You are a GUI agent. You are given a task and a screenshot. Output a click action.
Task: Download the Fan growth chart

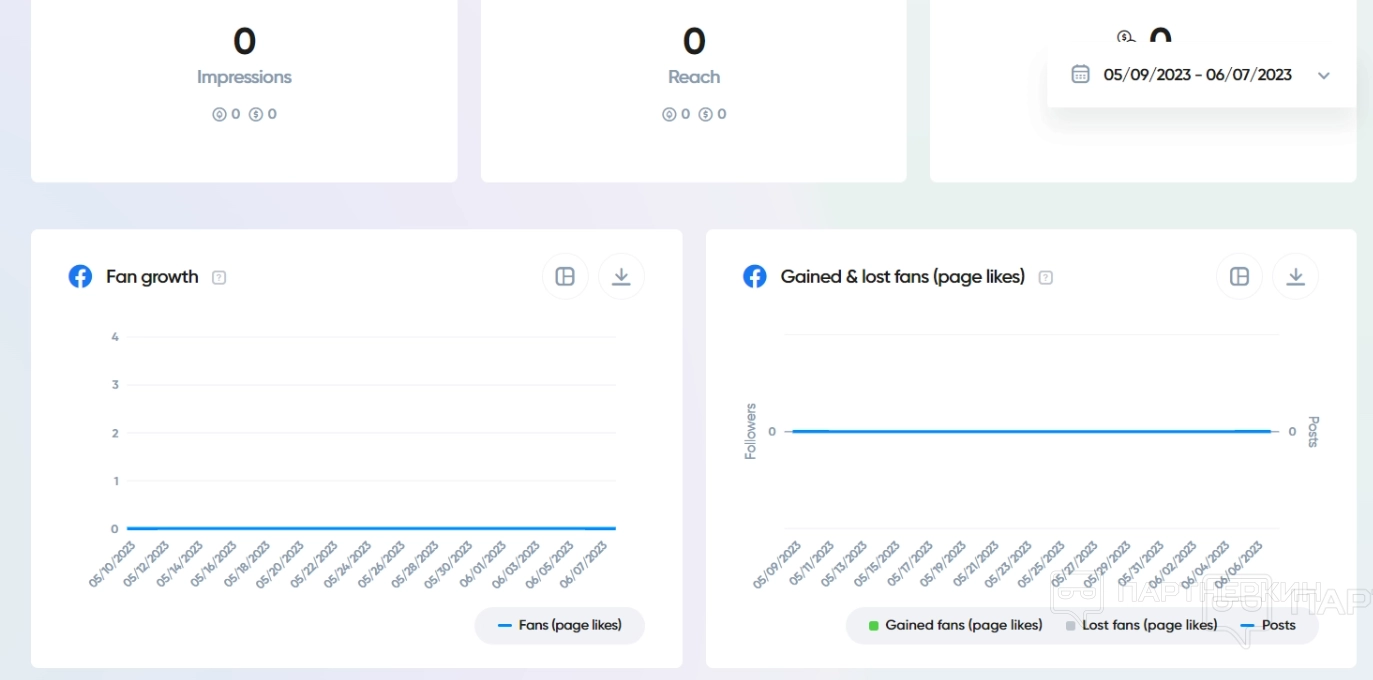tap(621, 277)
